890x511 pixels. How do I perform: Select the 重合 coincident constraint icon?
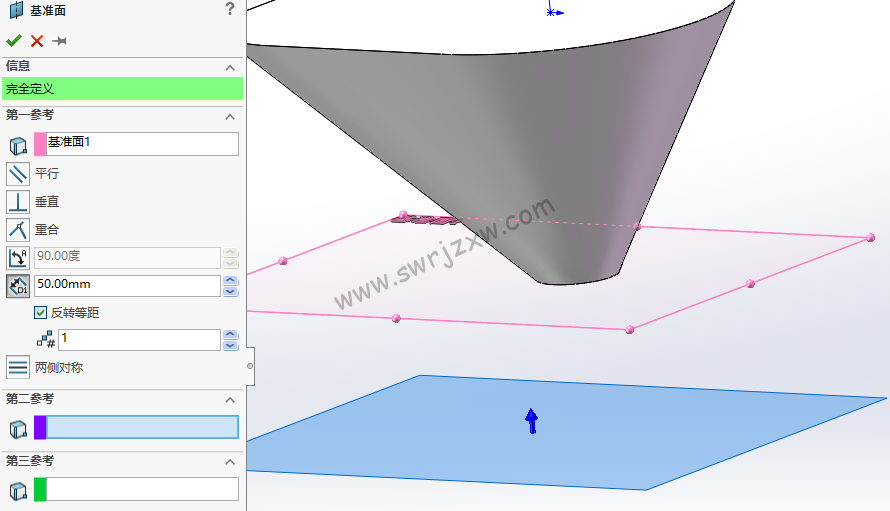pyautogui.click(x=18, y=230)
